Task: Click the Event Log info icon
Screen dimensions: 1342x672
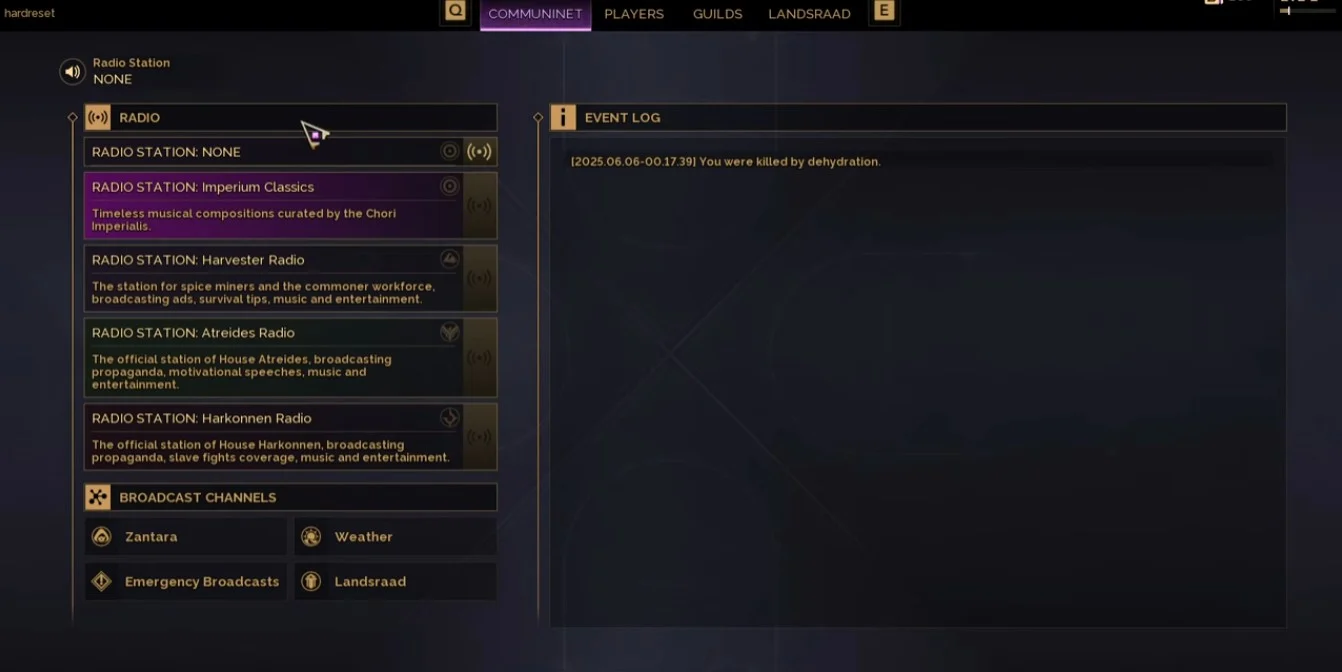Action: (563, 117)
